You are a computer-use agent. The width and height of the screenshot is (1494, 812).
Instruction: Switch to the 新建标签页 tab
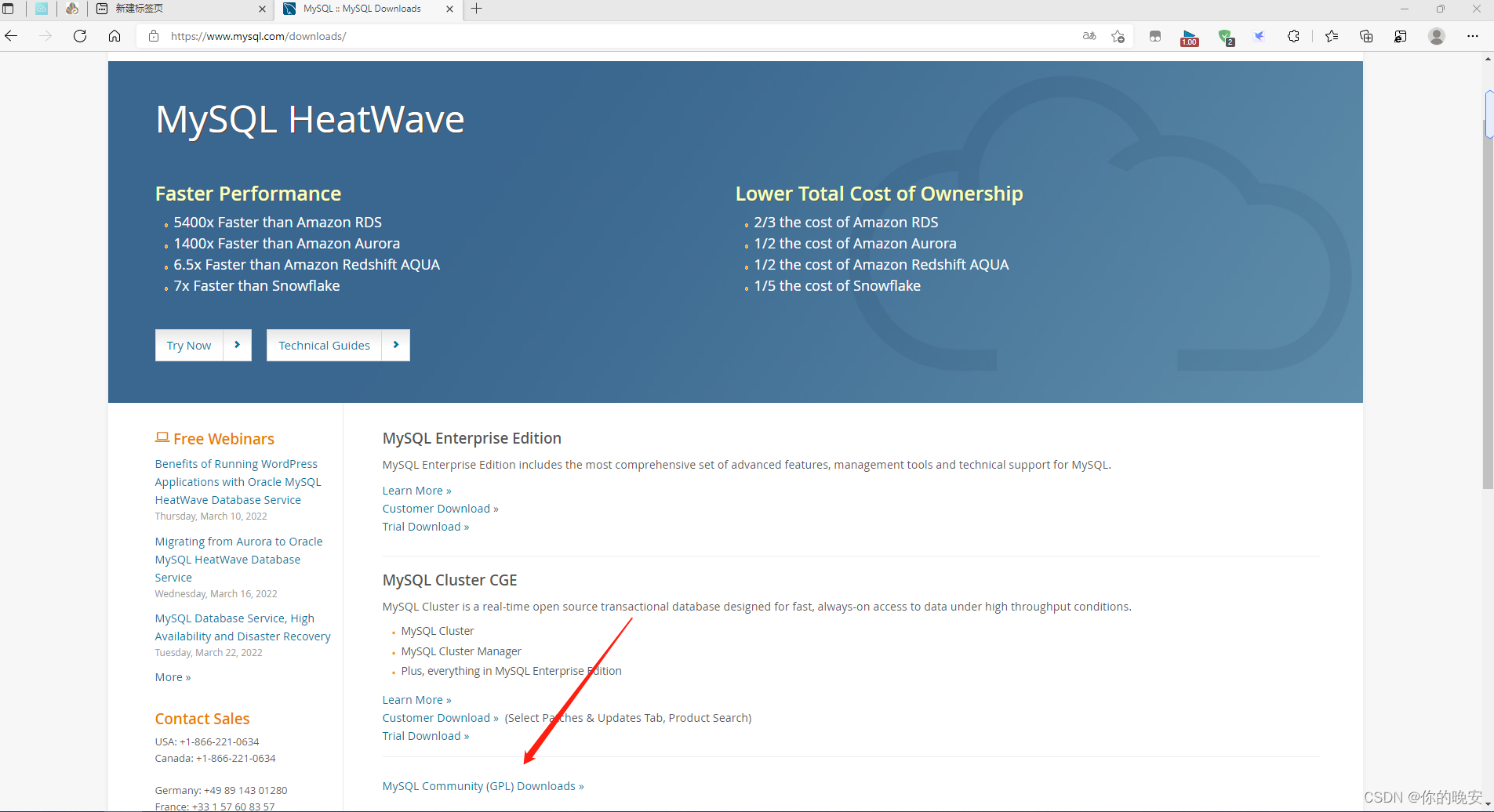180,9
